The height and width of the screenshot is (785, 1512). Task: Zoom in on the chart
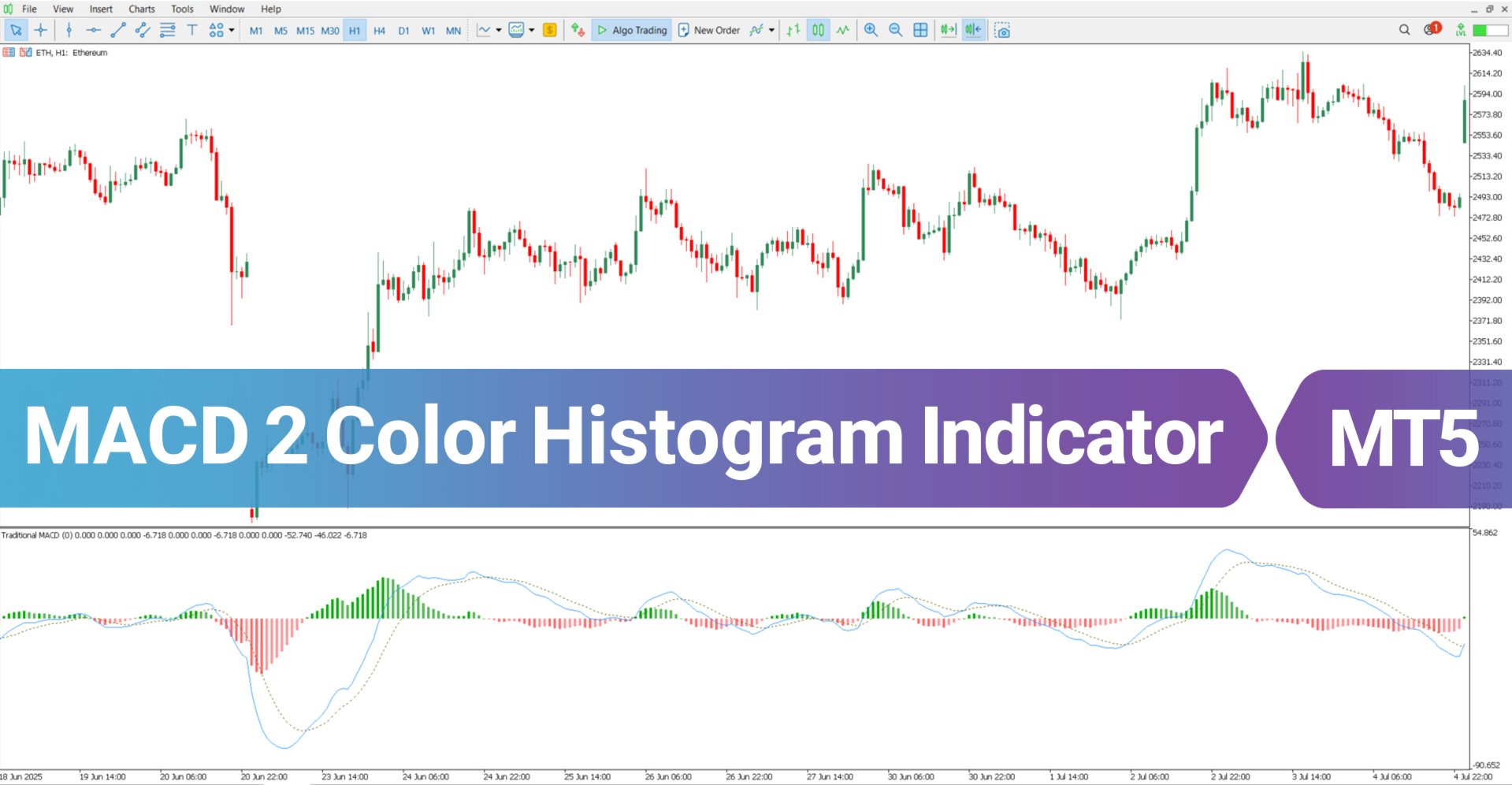click(x=871, y=30)
